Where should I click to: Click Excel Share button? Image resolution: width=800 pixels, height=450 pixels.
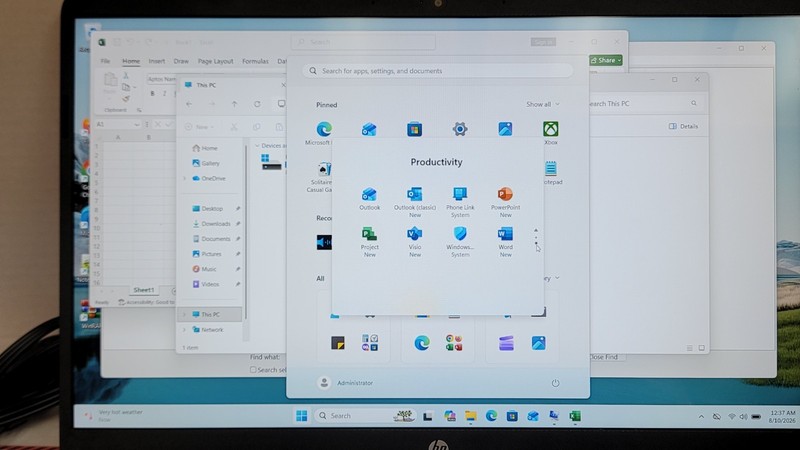[606, 60]
